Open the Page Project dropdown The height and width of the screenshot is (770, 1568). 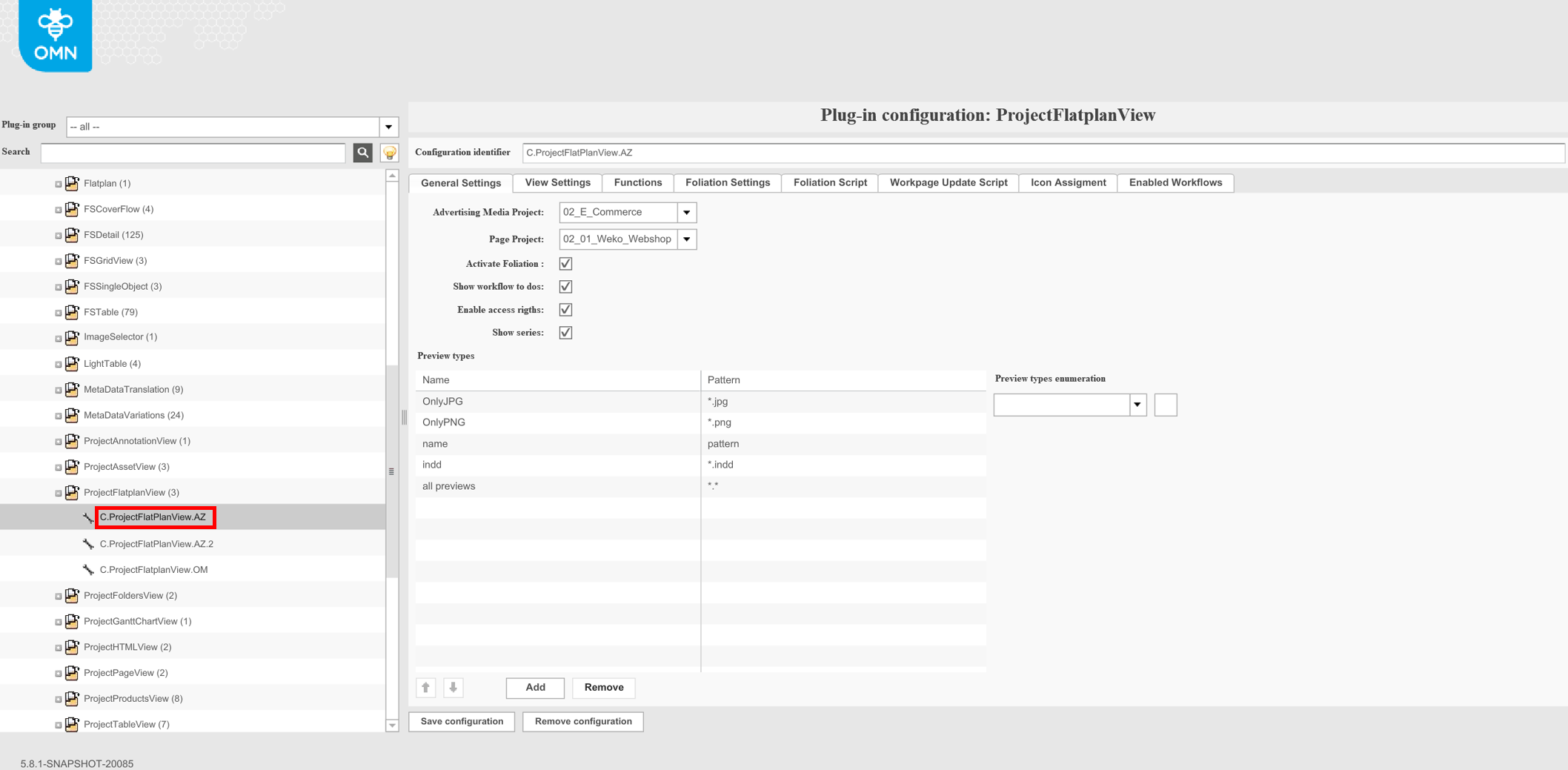pyautogui.click(x=687, y=239)
